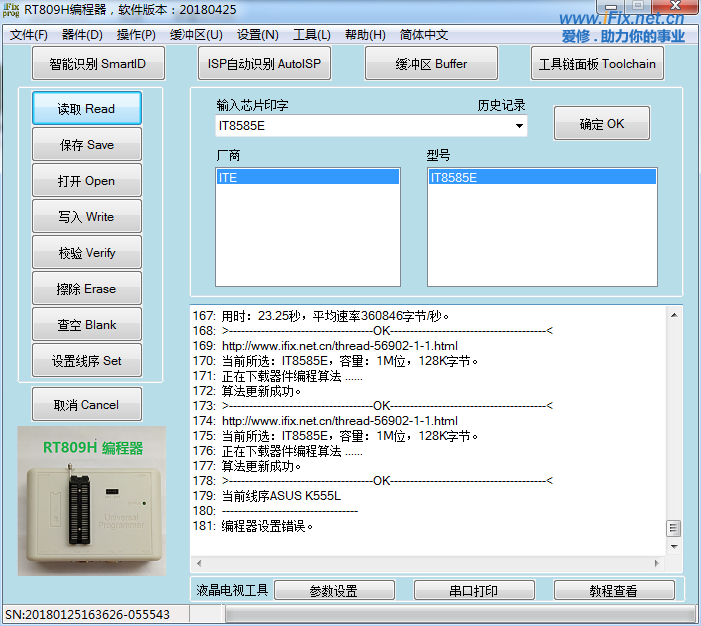
Task: Click log line 179 当前线序ASUS K555L
Action: (x=281, y=496)
